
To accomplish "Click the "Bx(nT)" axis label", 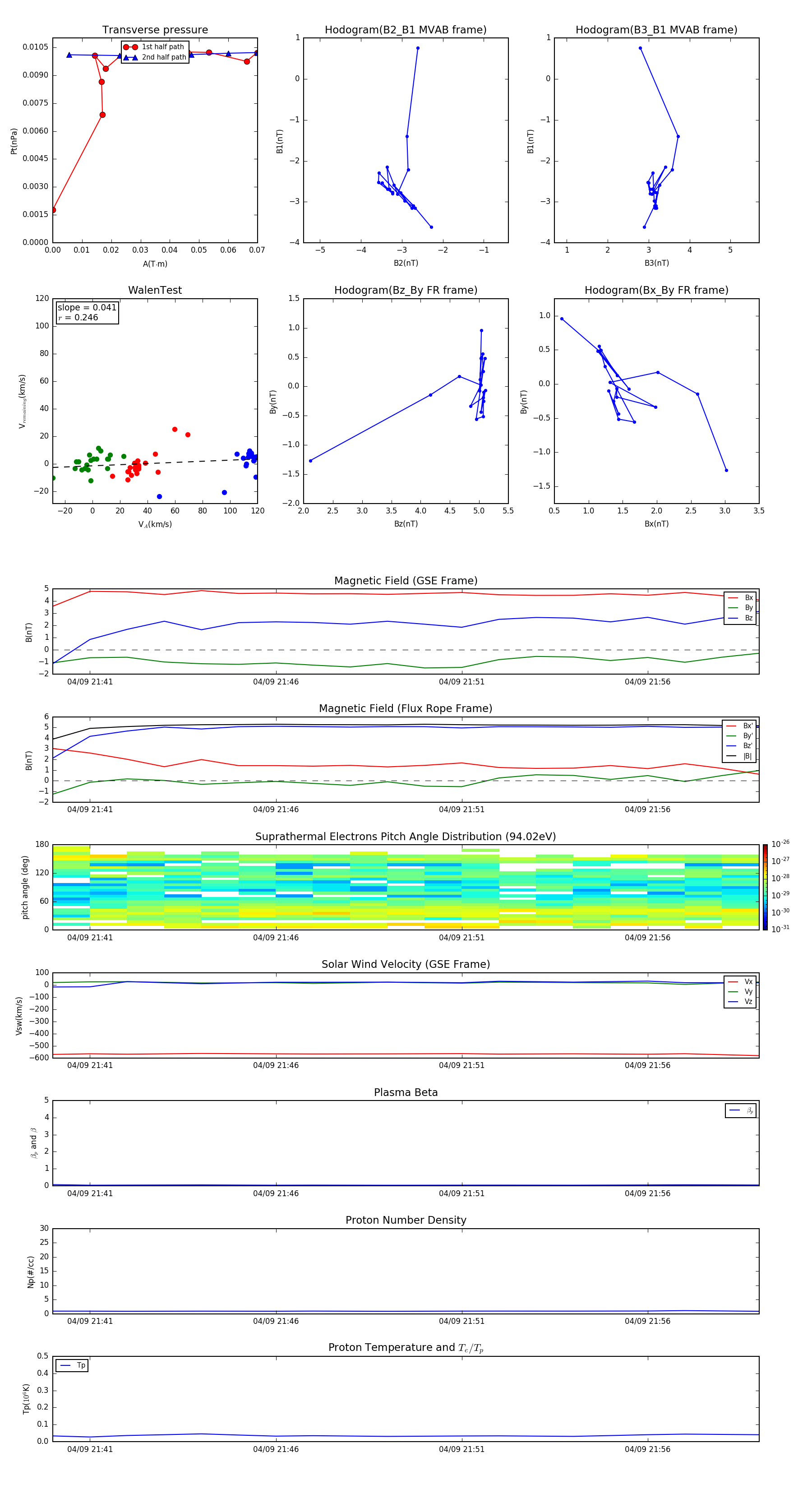I will pos(656,524).
